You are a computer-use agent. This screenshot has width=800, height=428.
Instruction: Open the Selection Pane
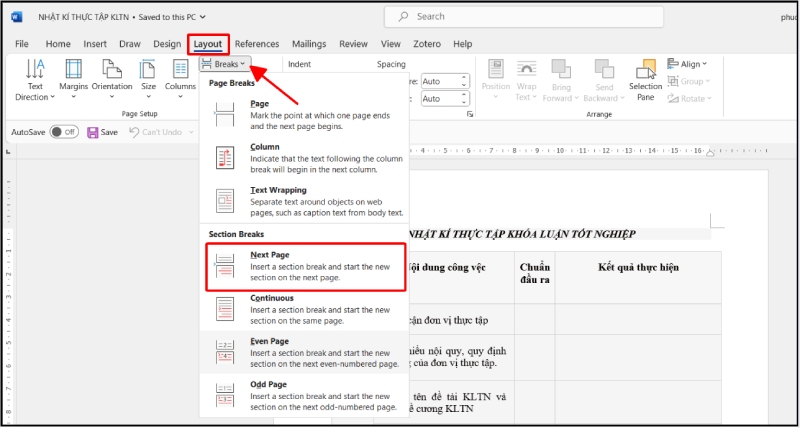[645, 78]
